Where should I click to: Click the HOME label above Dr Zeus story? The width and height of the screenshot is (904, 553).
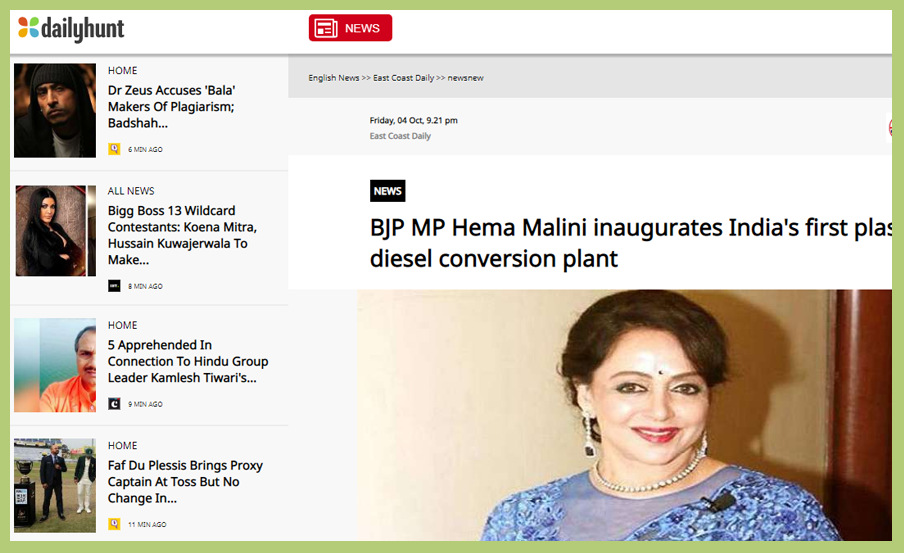coord(122,70)
